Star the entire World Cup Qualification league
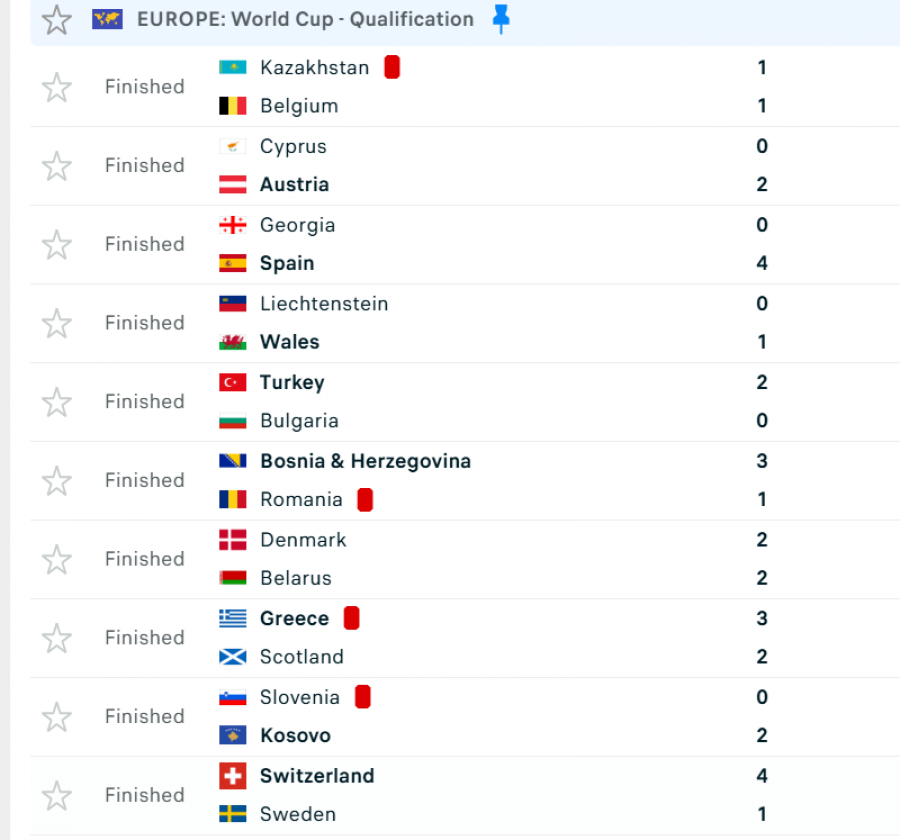 coord(57,19)
